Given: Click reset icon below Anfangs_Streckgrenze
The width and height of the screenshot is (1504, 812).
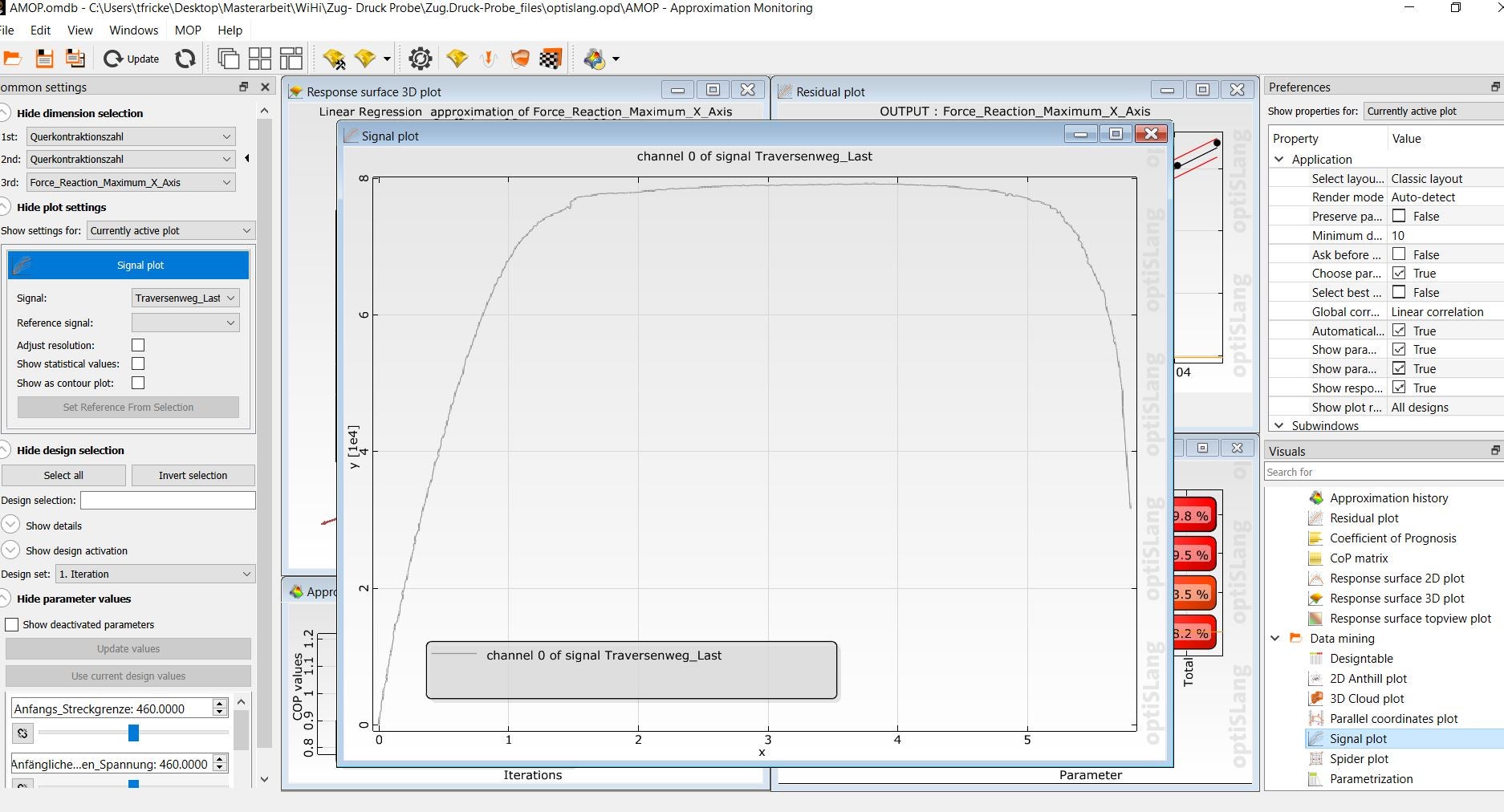Looking at the screenshot, I should (22, 733).
